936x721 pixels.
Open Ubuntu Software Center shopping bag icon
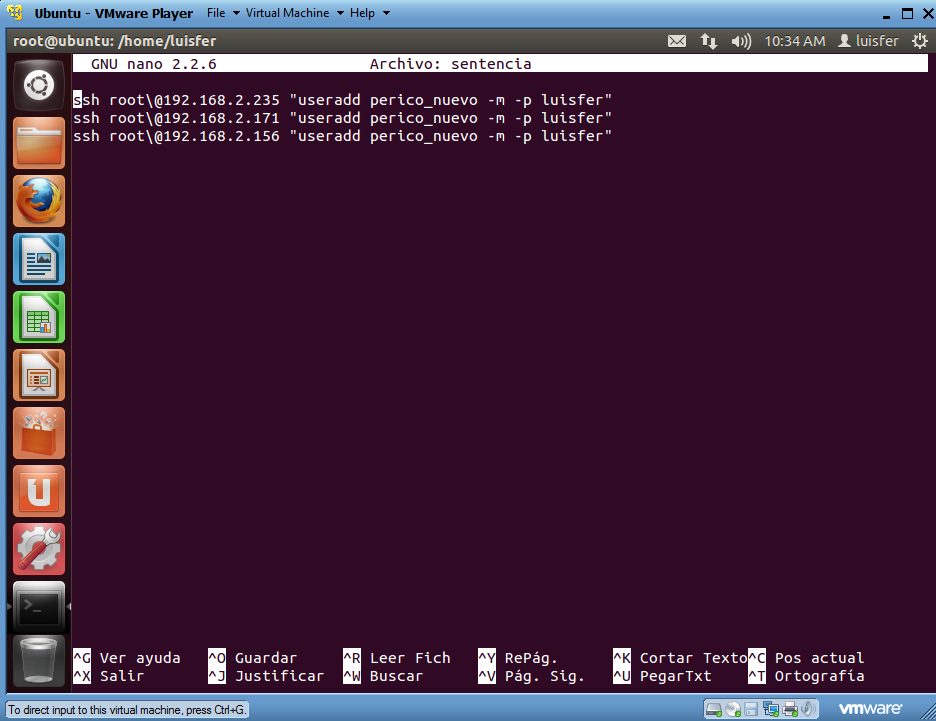coord(39,433)
